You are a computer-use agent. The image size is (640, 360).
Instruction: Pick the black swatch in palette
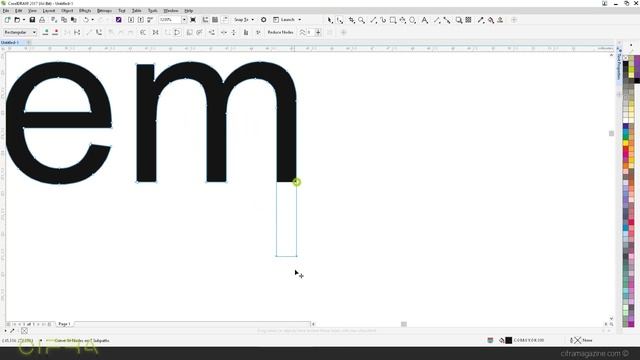625,64
